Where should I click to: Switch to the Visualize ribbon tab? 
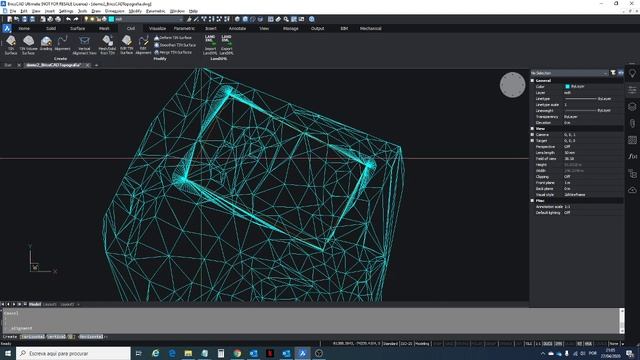pos(157,29)
